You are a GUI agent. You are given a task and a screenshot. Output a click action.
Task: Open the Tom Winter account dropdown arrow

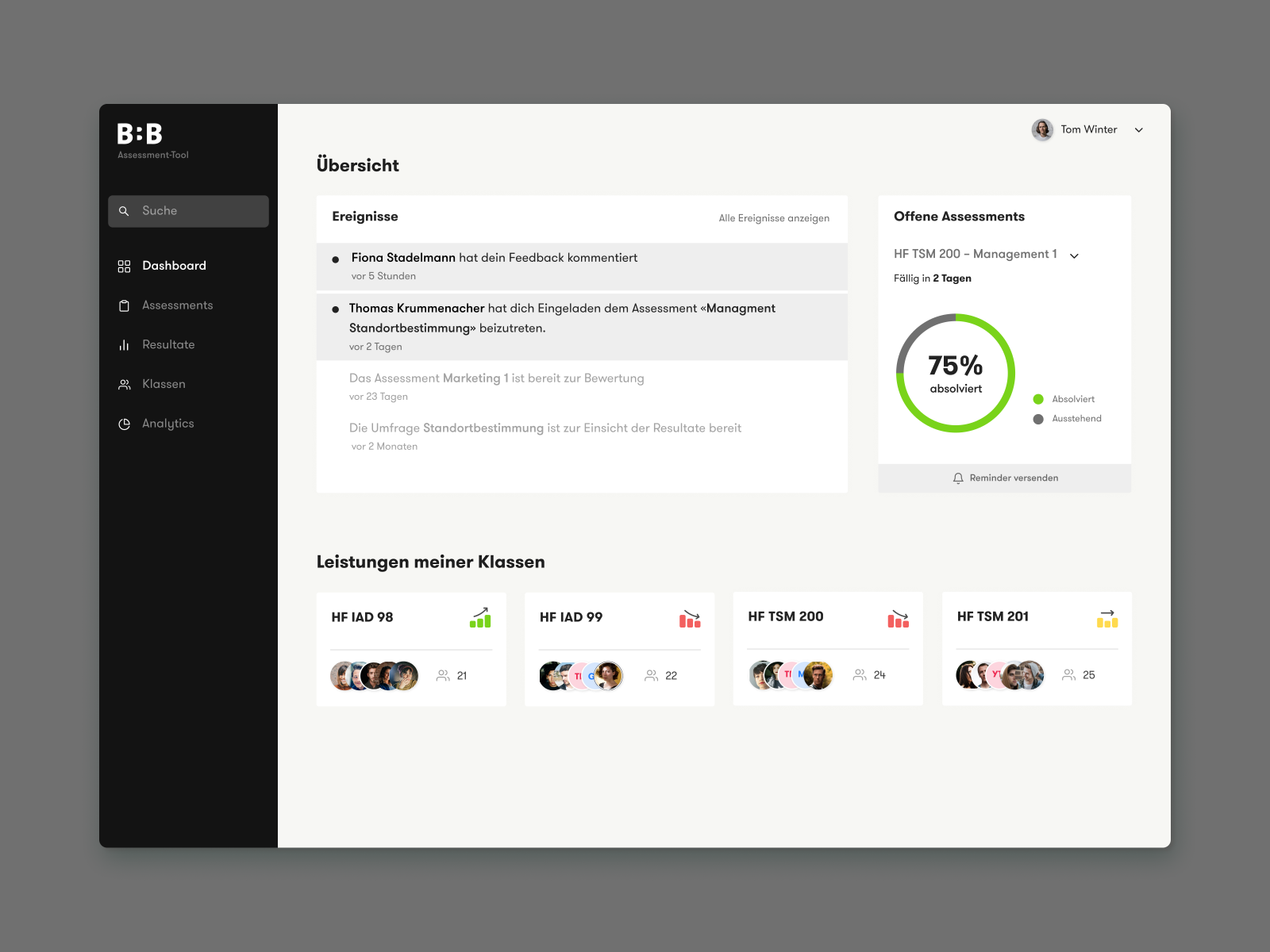point(1139,130)
